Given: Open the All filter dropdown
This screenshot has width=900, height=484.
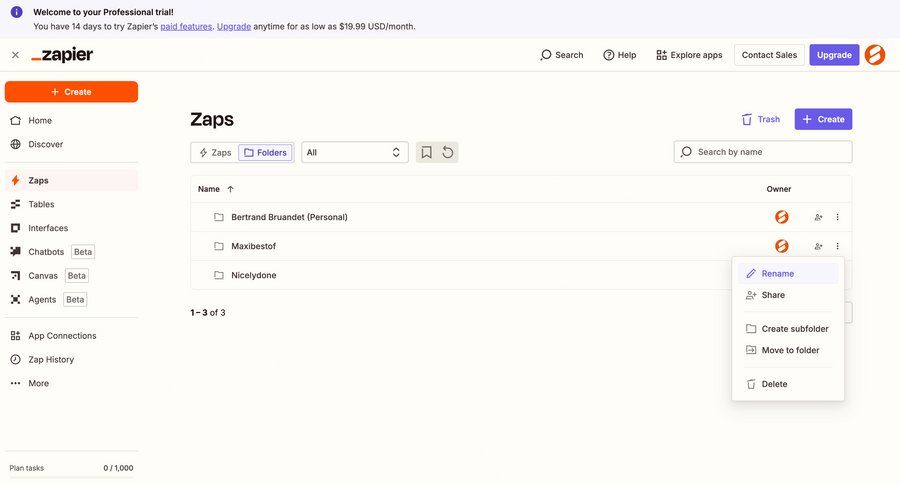Looking at the screenshot, I should point(355,153).
